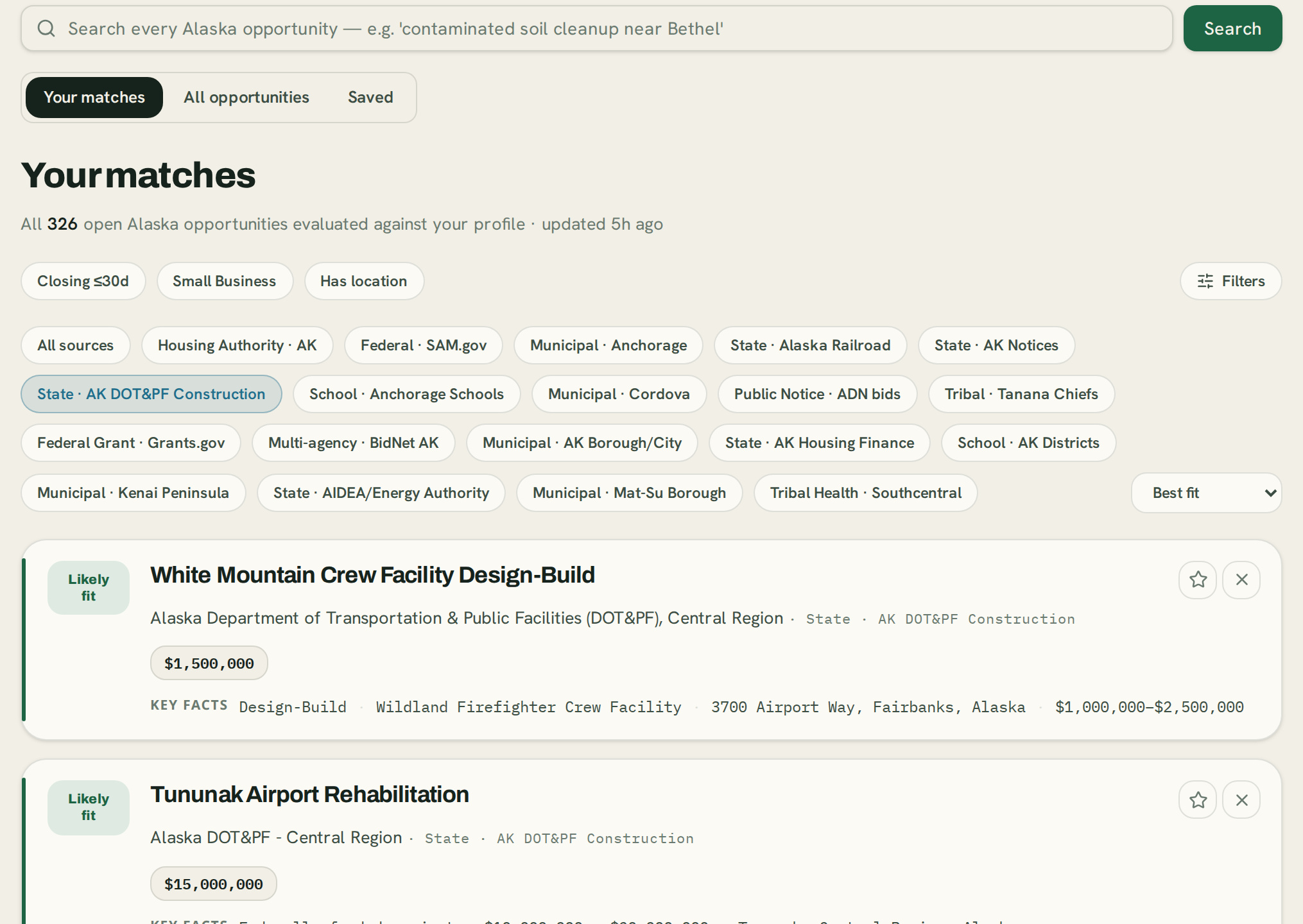Viewport: 1303px width, 924px height.
Task: Open White Mountain Crew Facility Design-Build title
Action: [372, 575]
